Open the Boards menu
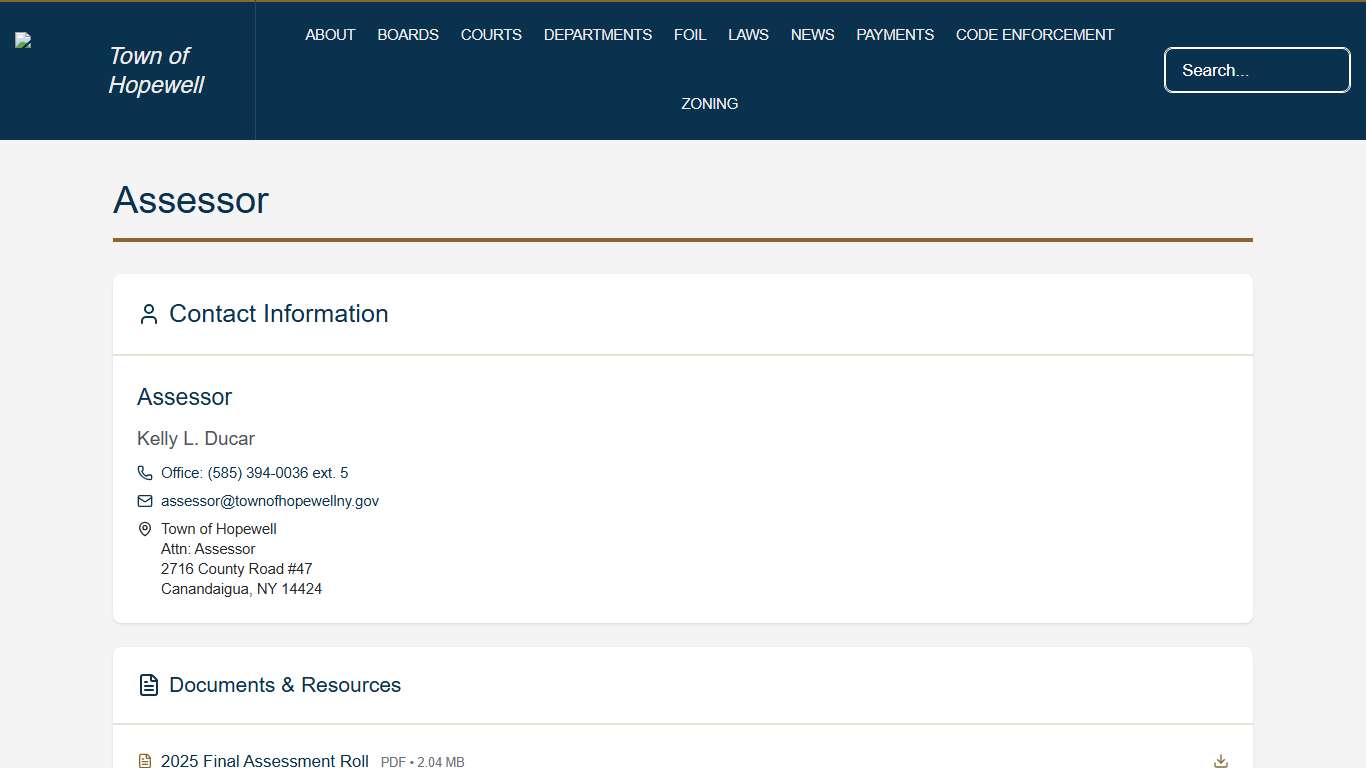1366x768 pixels. tap(408, 35)
